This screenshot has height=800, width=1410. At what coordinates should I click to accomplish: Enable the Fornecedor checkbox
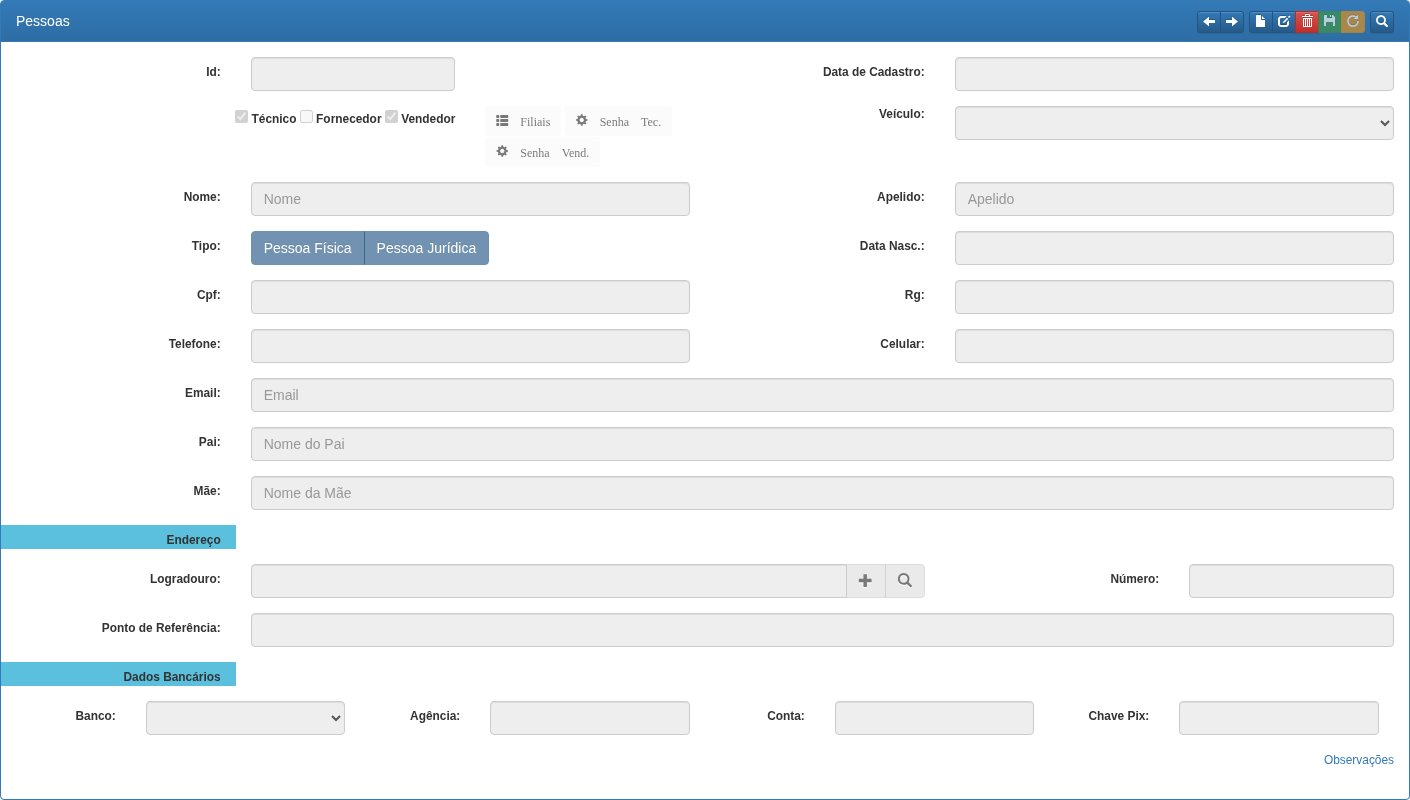(x=306, y=117)
